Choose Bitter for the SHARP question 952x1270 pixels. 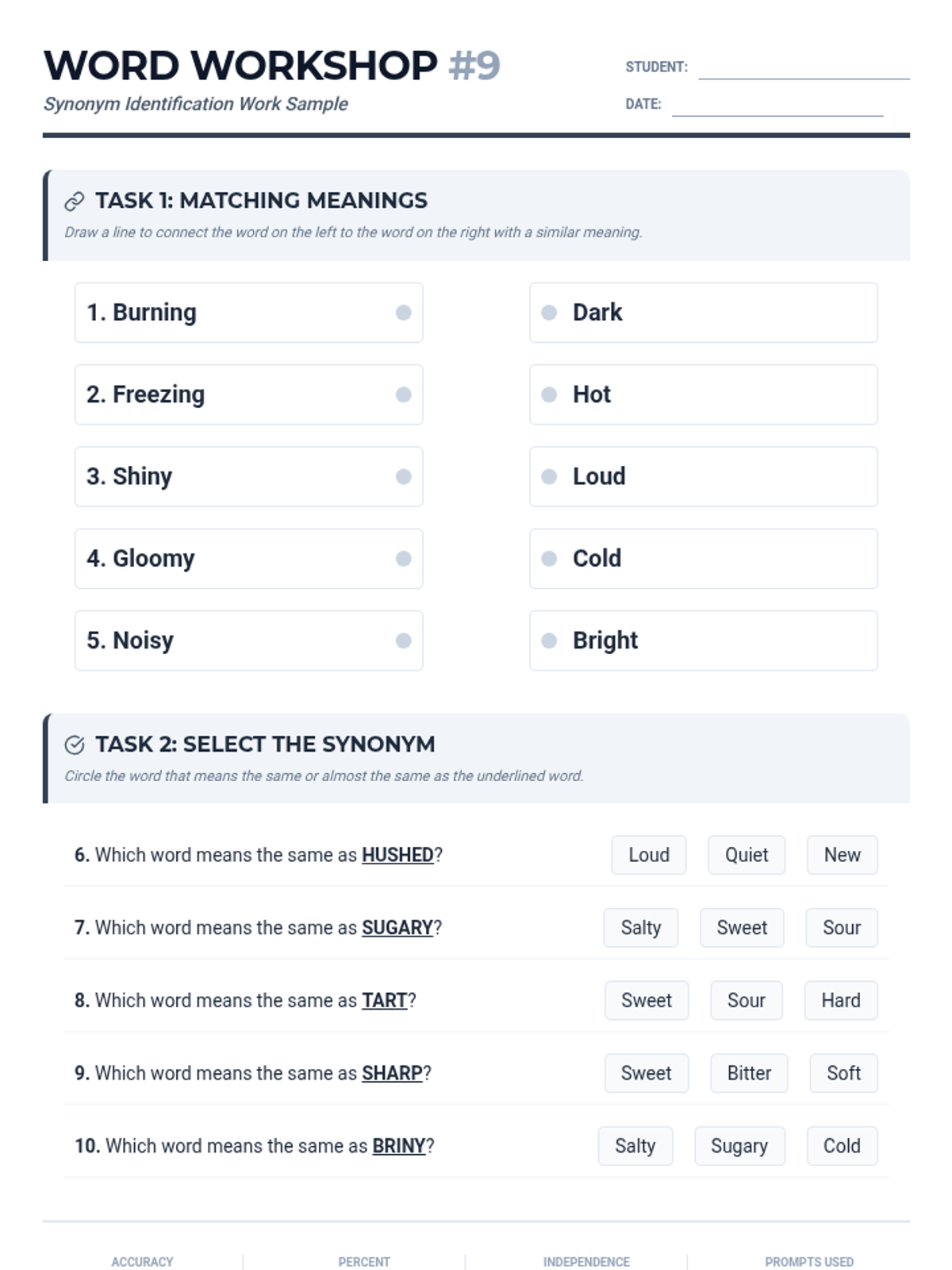tap(748, 1073)
